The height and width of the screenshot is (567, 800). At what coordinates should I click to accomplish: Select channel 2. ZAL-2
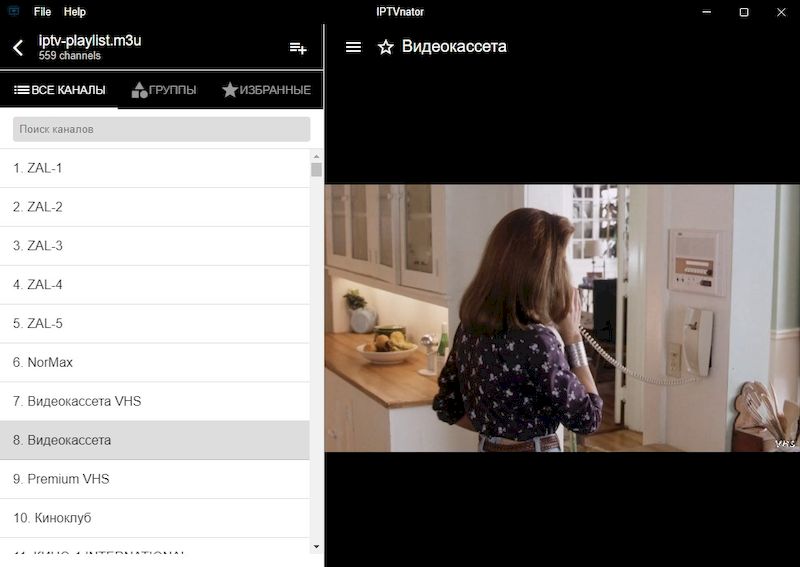click(x=155, y=207)
